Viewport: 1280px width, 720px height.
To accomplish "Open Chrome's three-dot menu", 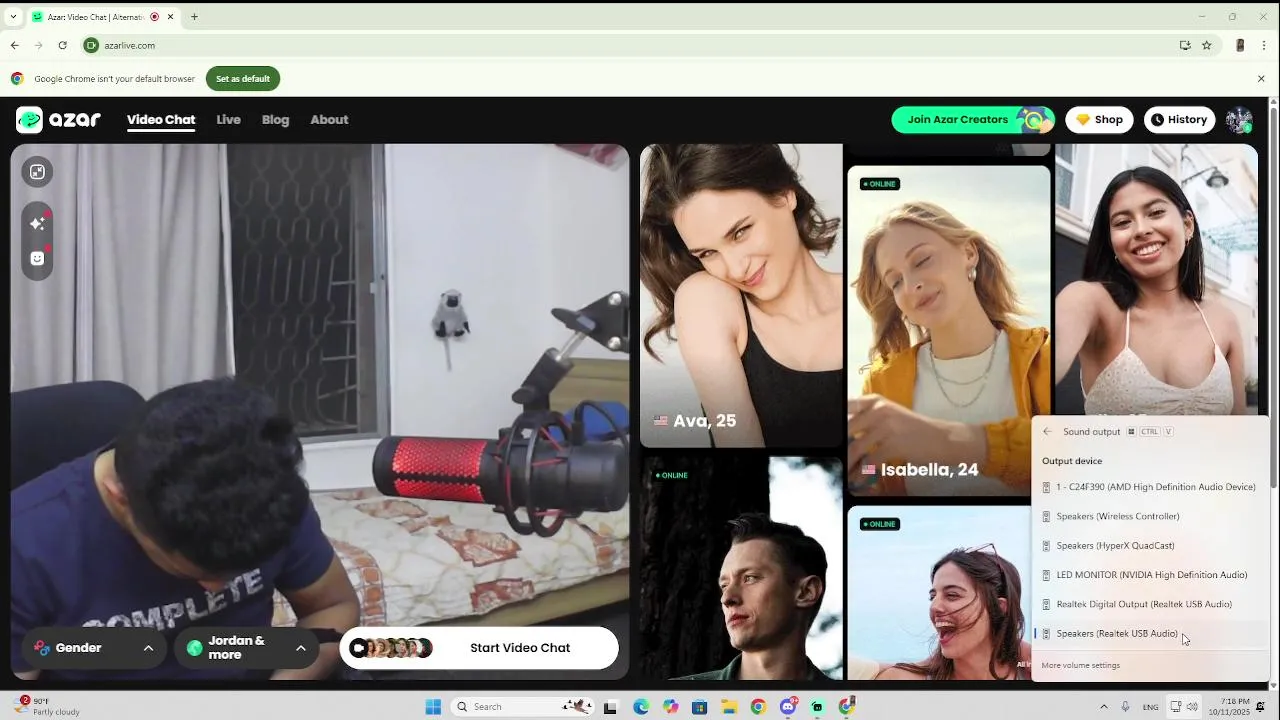I will [1263, 45].
